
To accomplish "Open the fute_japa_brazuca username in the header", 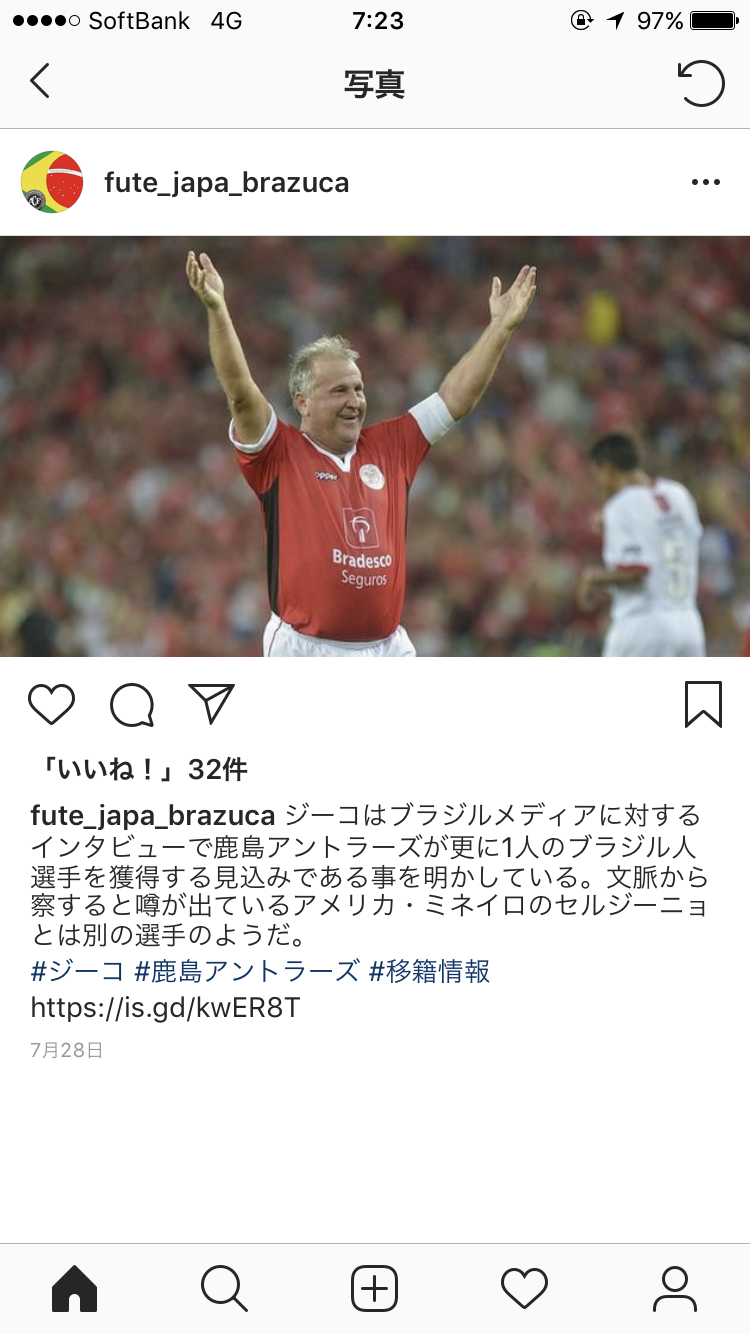I will click(x=227, y=183).
